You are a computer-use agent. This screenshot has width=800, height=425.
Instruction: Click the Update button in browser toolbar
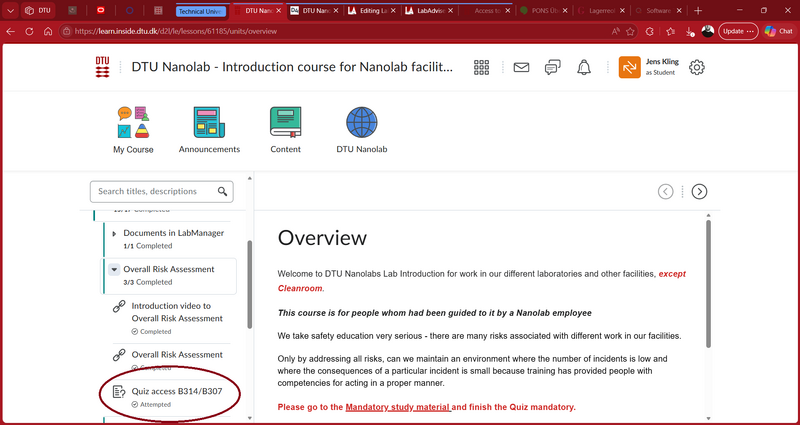738,31
